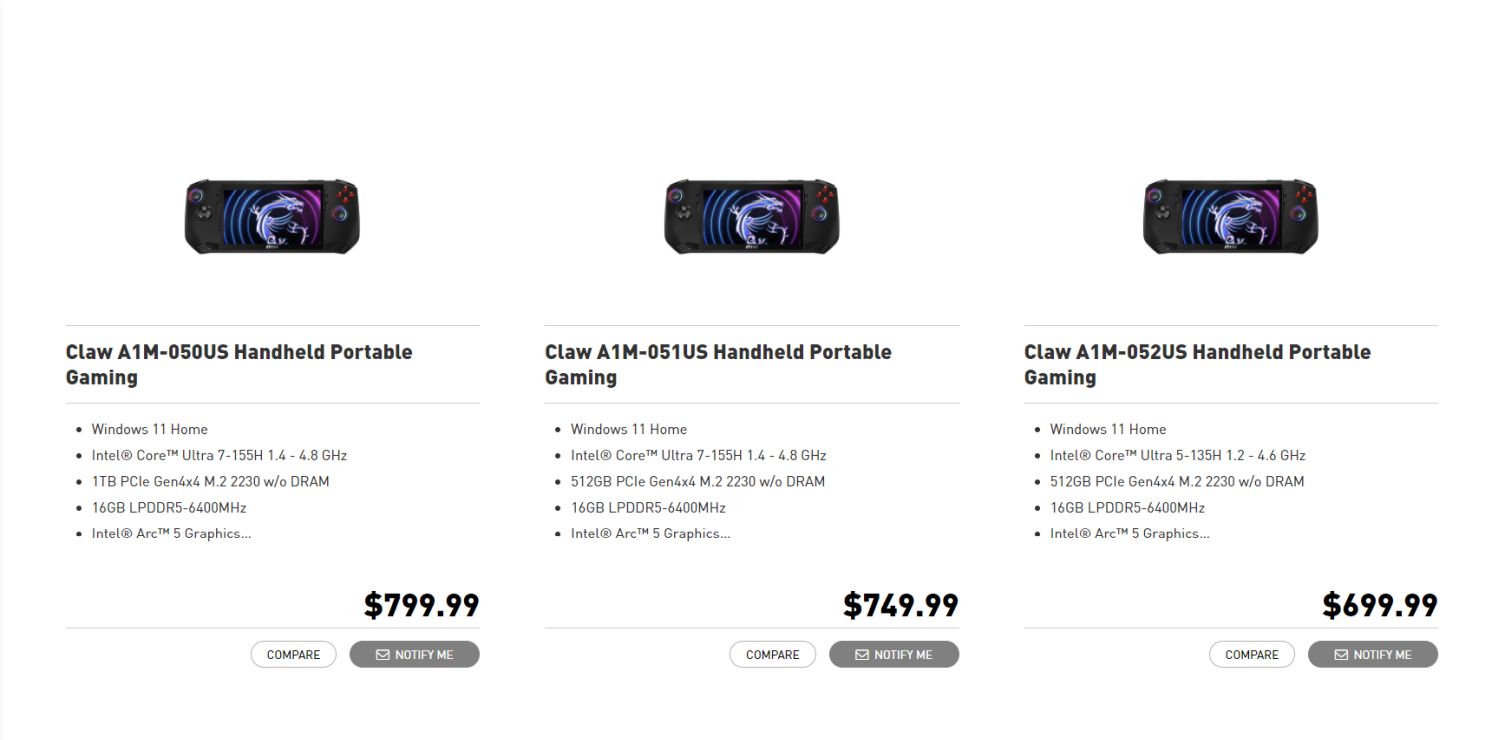Viewport: 1500px width, 740px height.
Task: Click envelope icon on A1M-052US Notify Me
Action: point(1341,655)
